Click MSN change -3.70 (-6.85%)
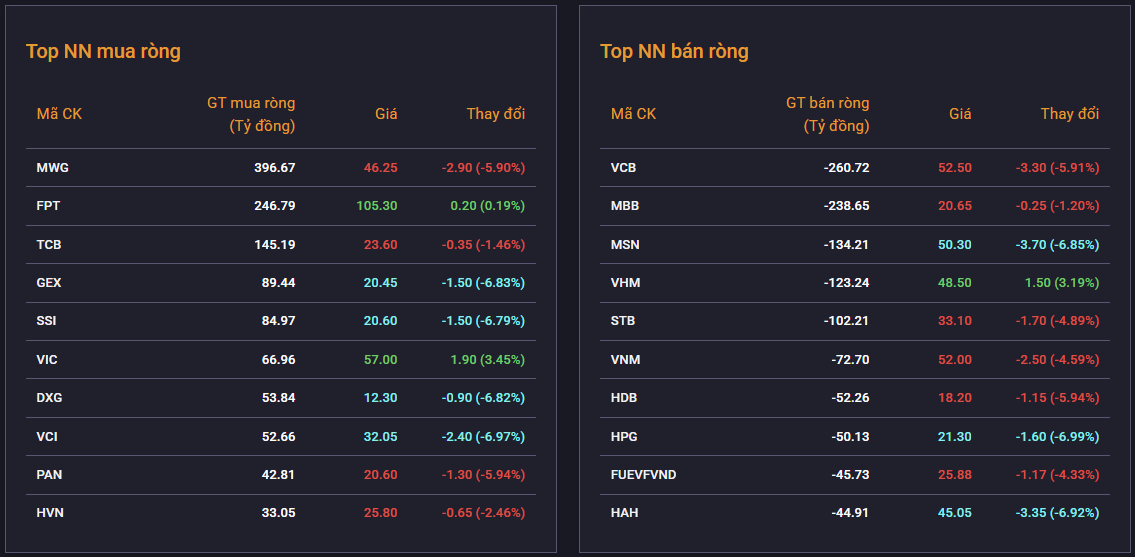 (x=1058, y=244)
